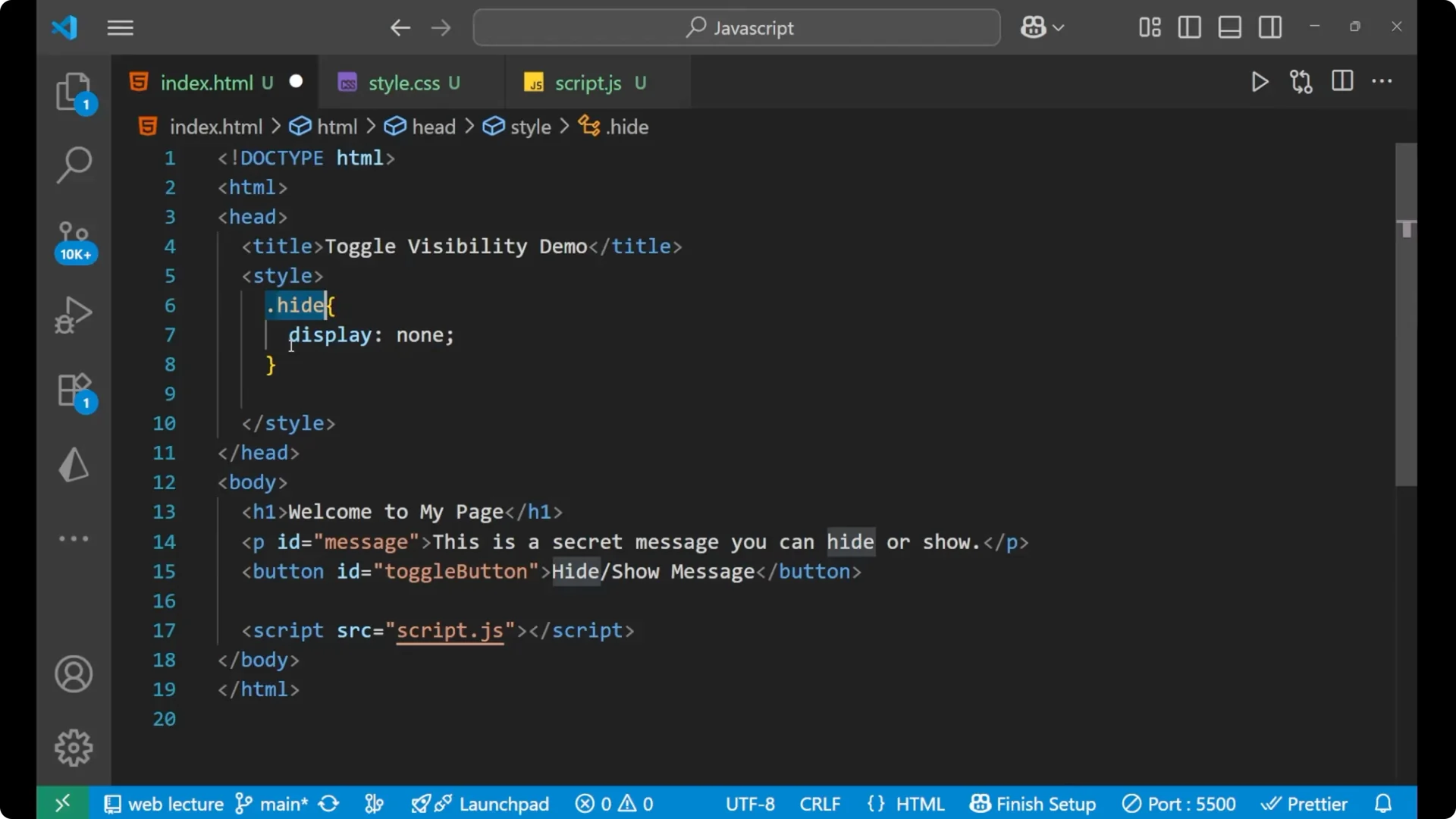This screenshot has width=1456, height=819.
Task: Open the Manage settings gear
Action: coord(74,747)
